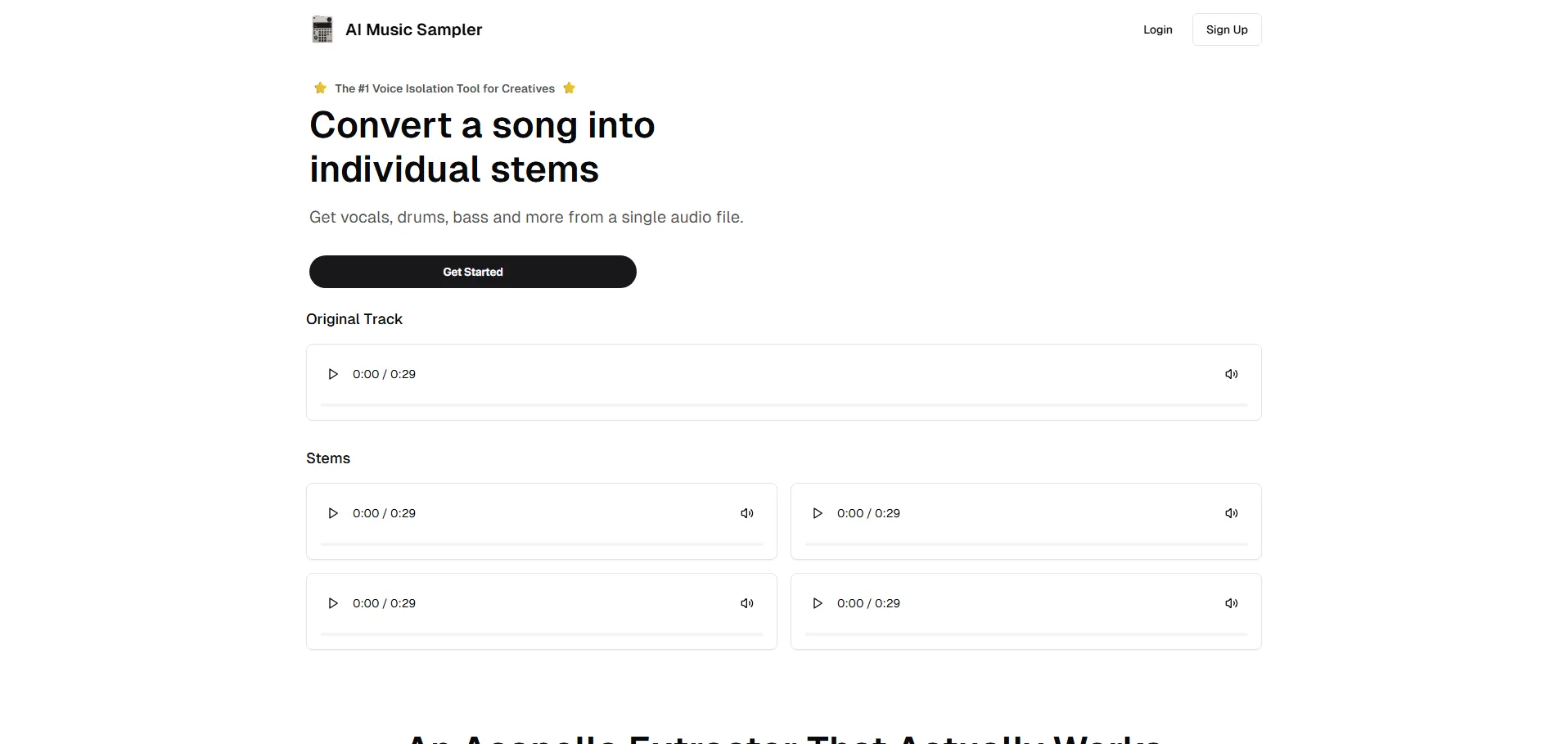Play the bottom-left stem

click(x=333, y=603)
